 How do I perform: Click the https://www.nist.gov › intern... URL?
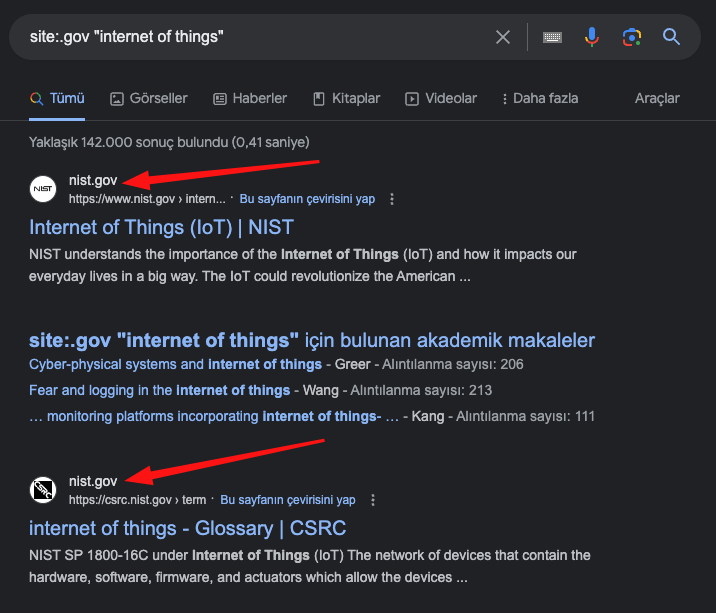pos(147,199)
